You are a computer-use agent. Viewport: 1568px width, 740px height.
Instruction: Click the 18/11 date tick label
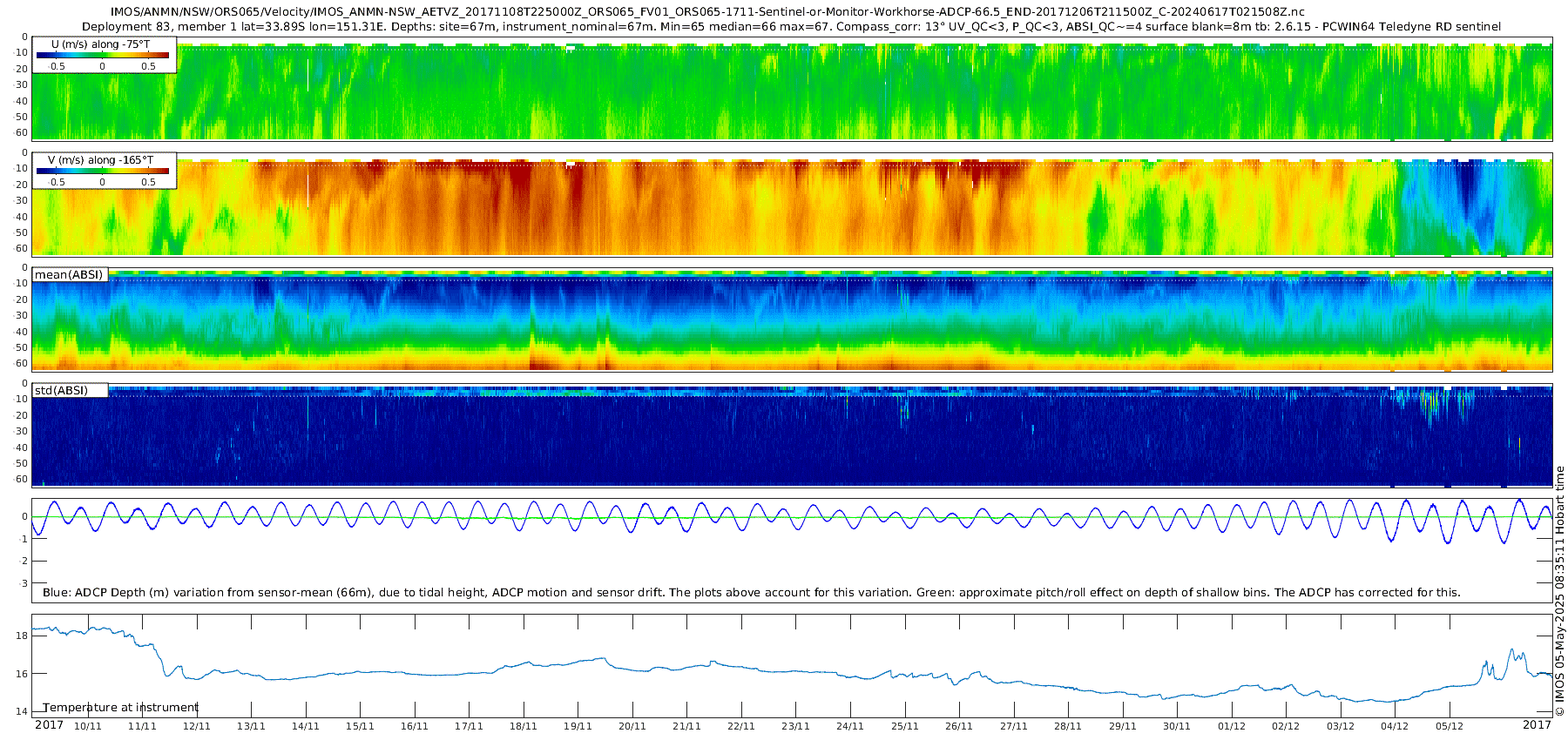[x=524, y=726]
